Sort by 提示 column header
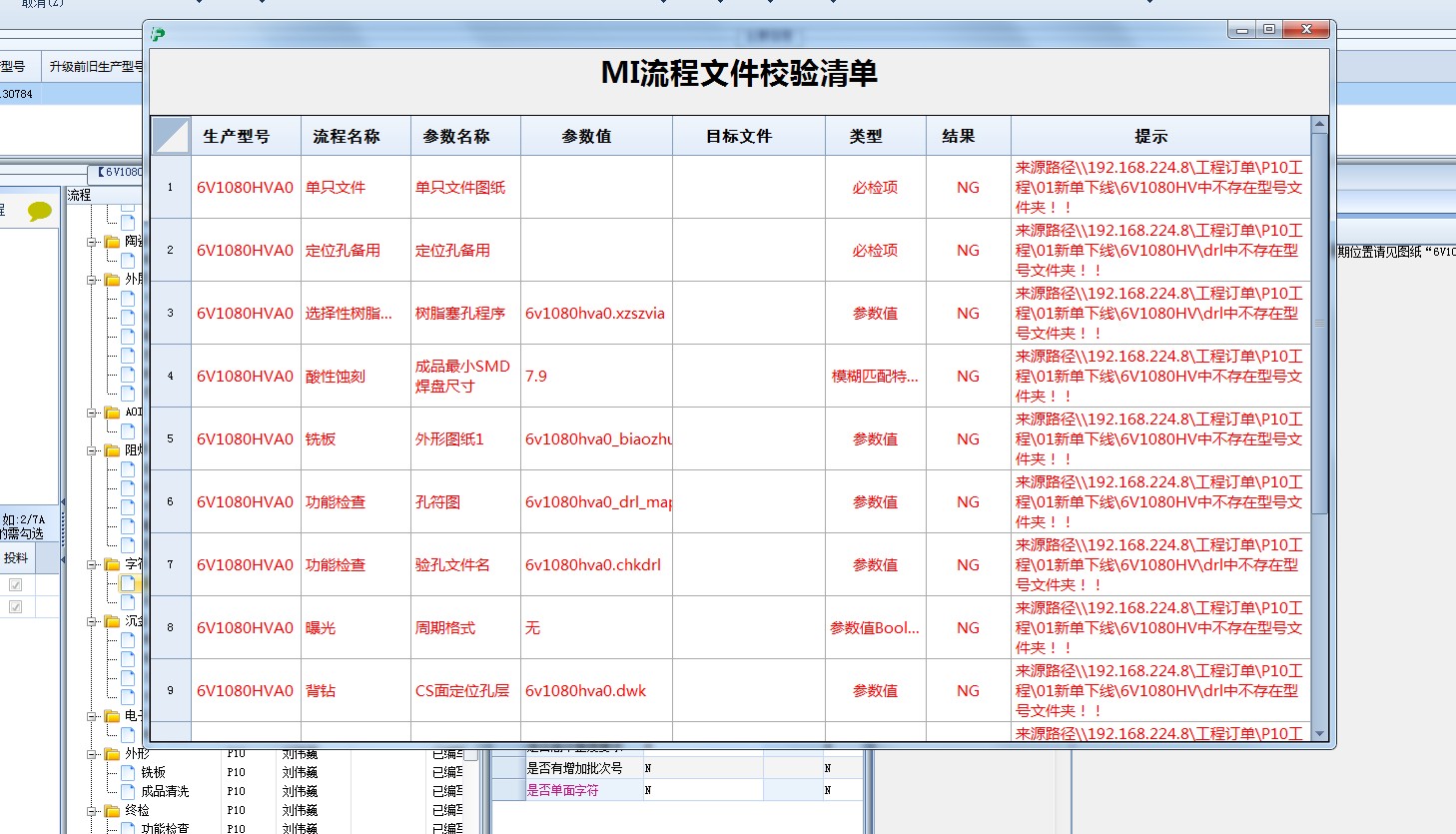The image size is (1456, 834). coord(1160,136)
